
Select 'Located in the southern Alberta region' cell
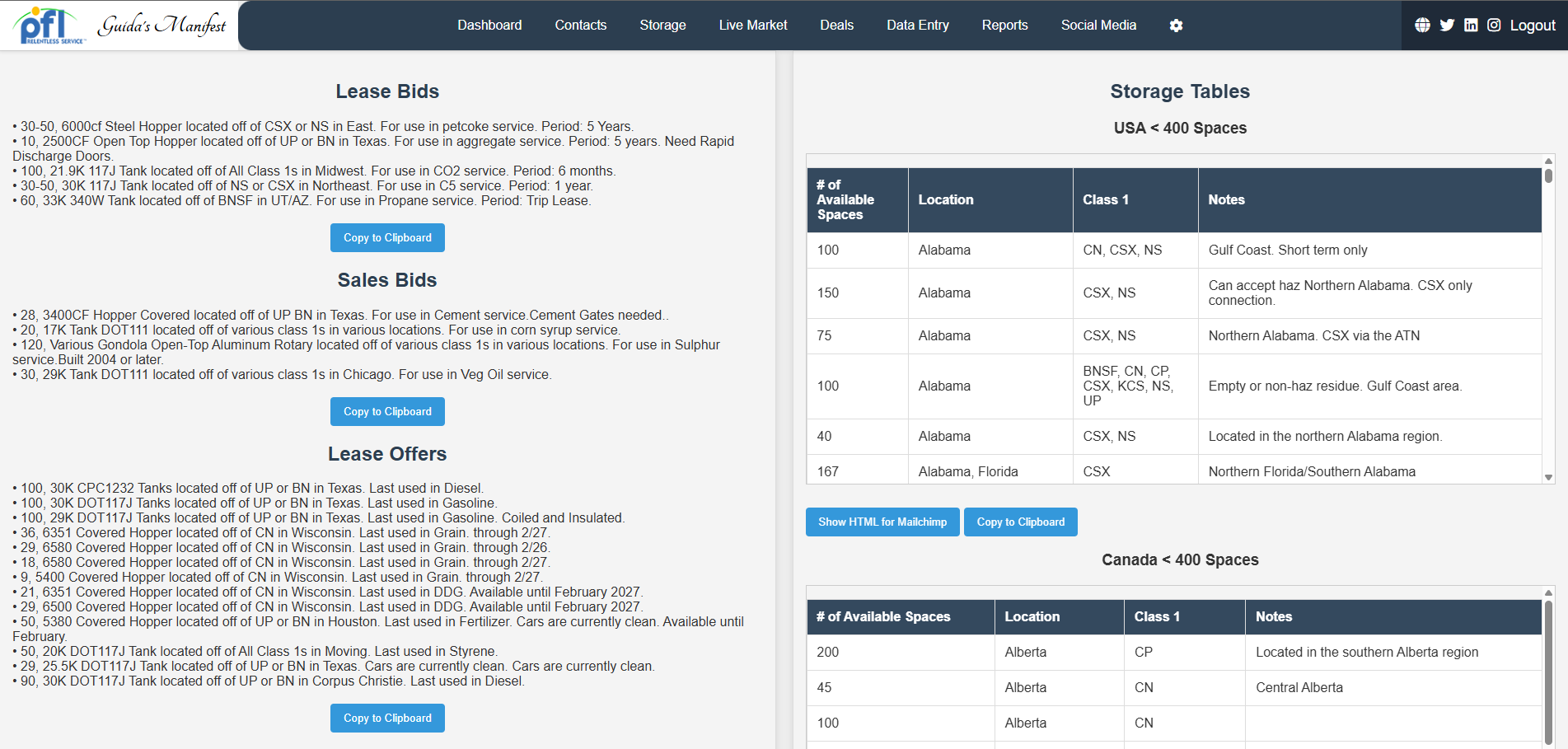[1393, 653]
